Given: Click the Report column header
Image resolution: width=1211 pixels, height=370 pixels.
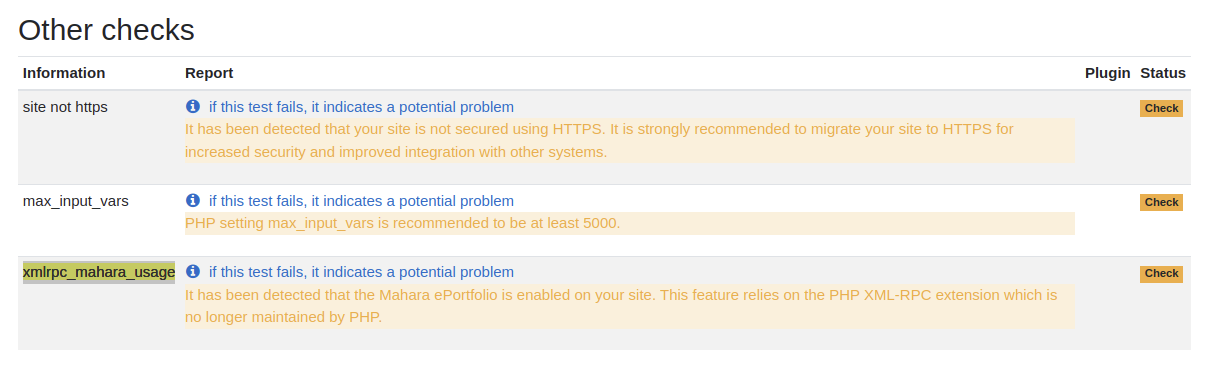Looking at the screenshot, I should pyautogui.click(x=209, y=73).
